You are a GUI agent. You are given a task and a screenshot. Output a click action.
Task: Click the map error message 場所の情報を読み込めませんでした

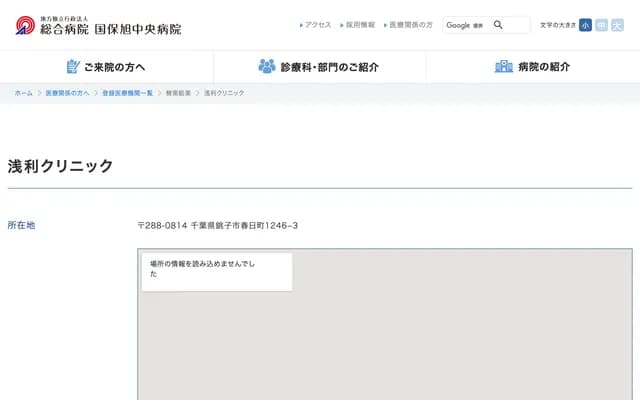click(202, 269)
